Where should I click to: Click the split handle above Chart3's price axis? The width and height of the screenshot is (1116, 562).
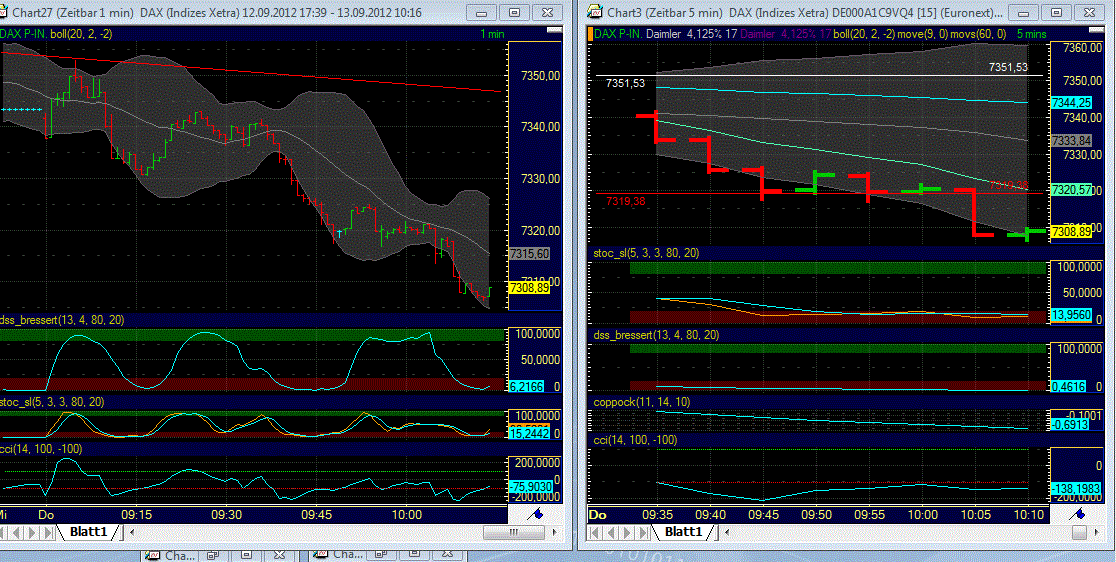pyautogui.click(x=1095, y=31)
